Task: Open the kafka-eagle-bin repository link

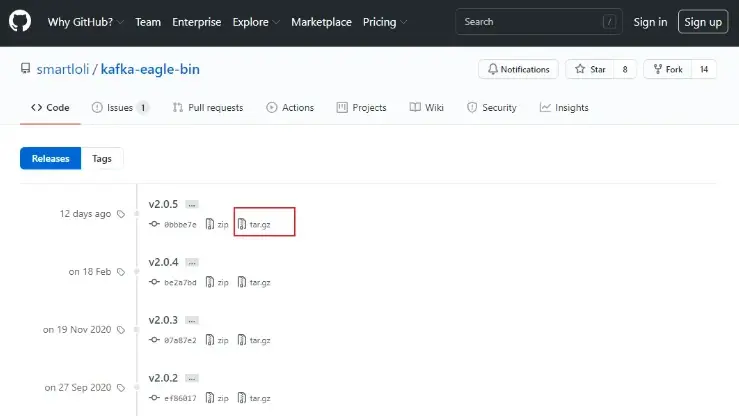Action: [x=150, y=69]
